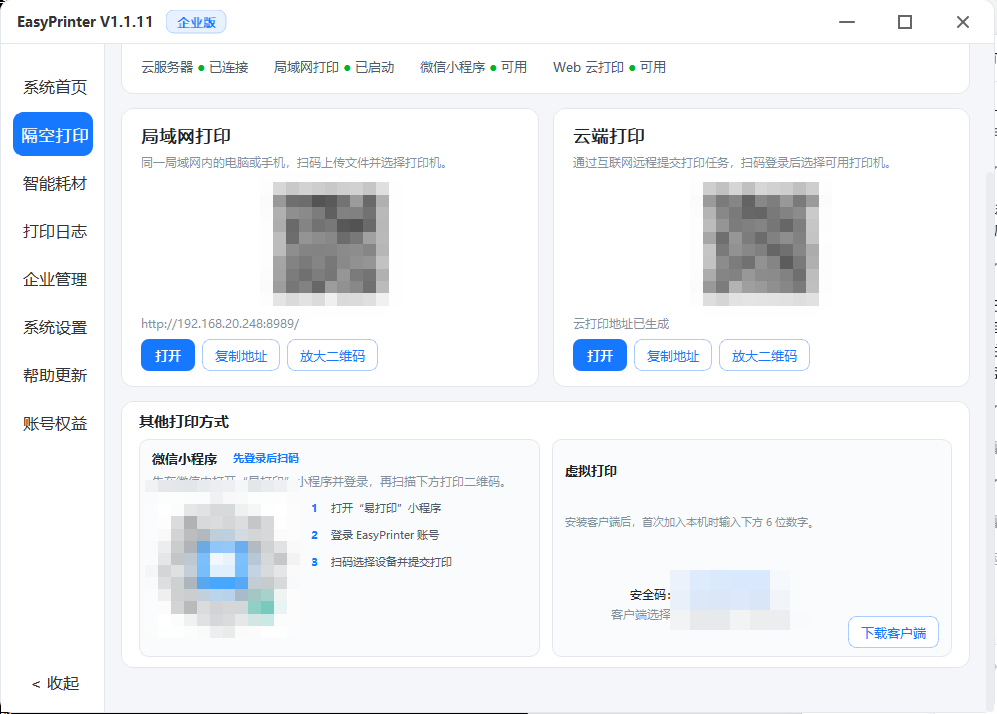Open 帮助更新 page
This screenshot has width=997, height=714.
click(x=55, y=375)
